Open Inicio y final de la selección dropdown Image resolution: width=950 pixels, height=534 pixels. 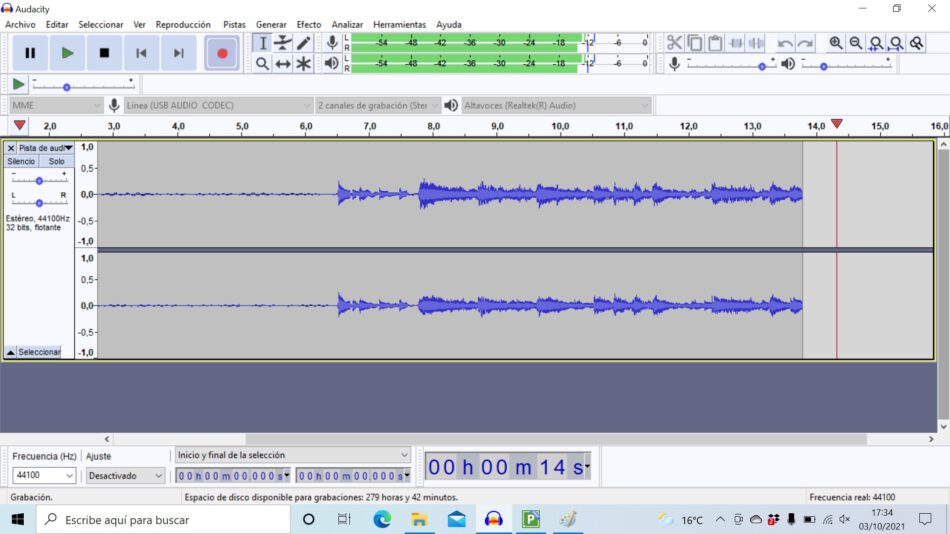293,455
